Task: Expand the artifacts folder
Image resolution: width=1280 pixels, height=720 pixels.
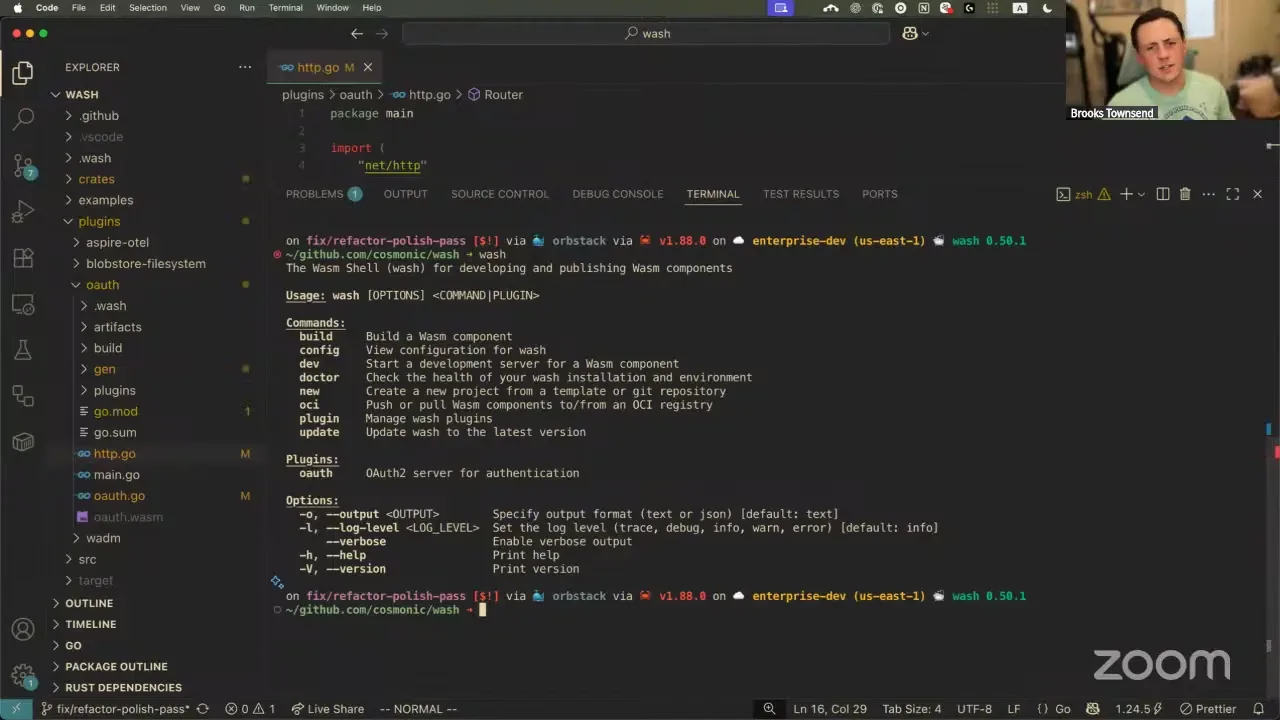Action: [x=84, y=327]
